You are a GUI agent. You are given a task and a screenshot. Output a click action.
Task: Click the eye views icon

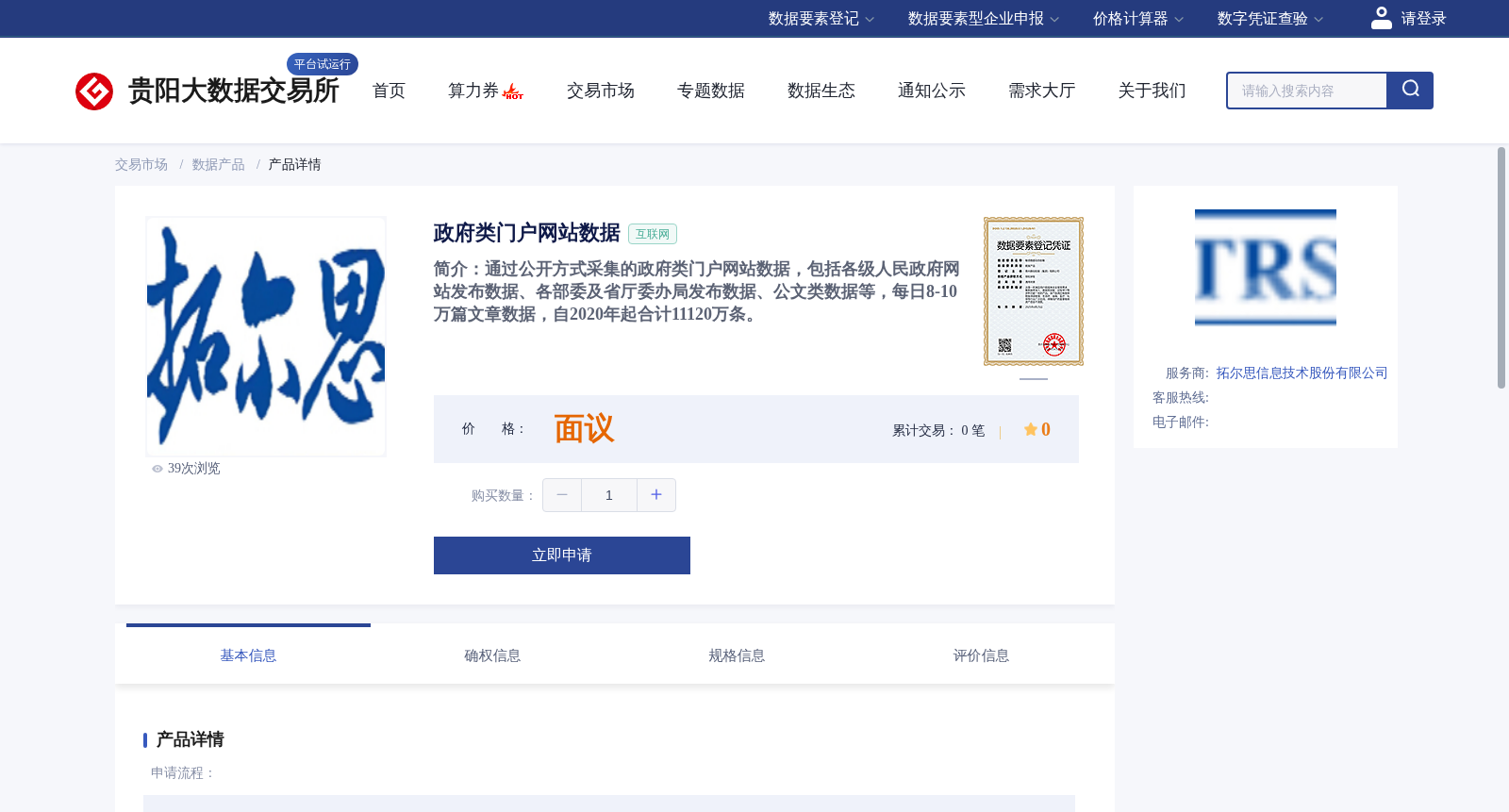[158, 469]
